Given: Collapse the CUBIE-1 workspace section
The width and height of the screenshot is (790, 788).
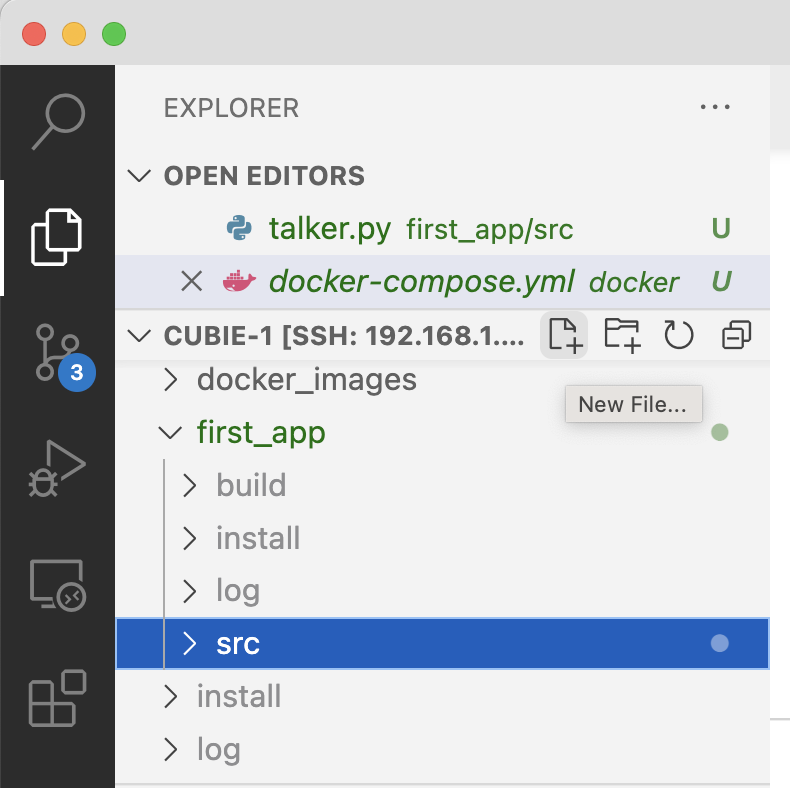Looking at the screenshot, I should (x=139, y=335).
